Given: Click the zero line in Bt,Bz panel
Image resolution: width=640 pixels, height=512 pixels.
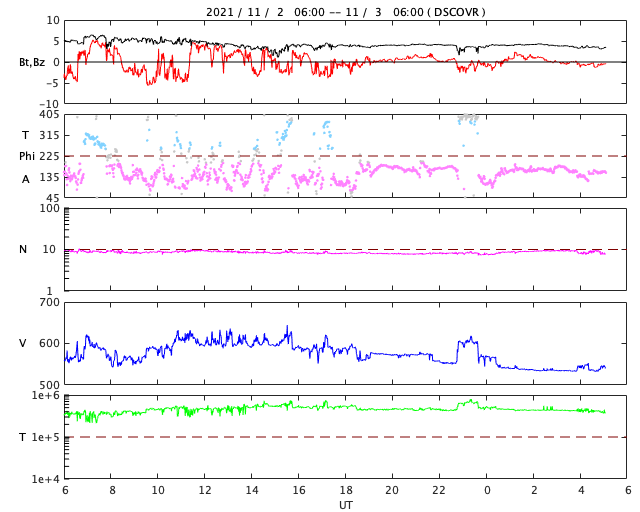Looking at the screenshot, I should (345, 62).
